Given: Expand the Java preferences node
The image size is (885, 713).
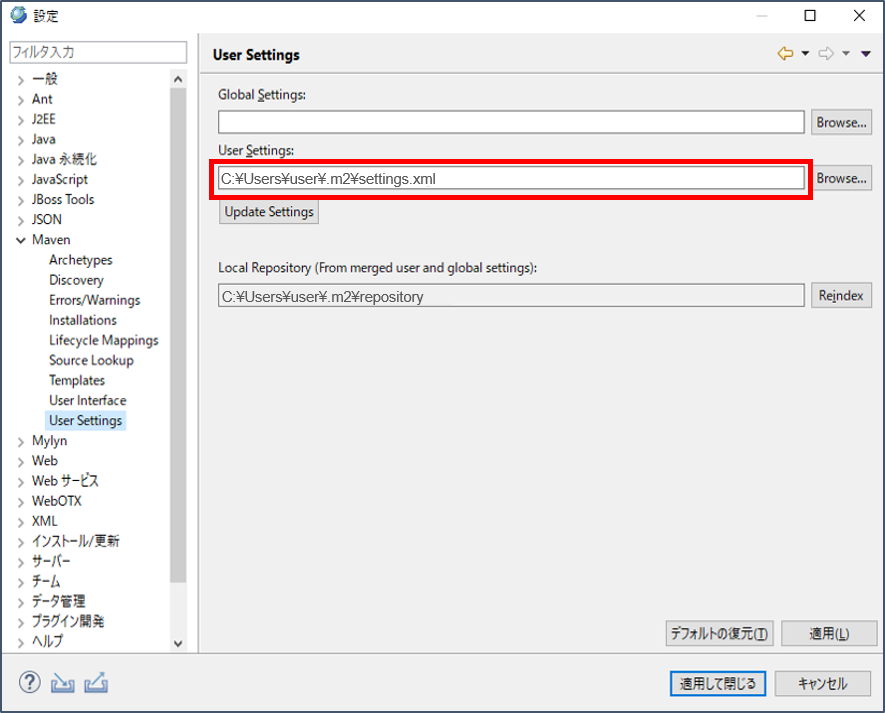Looking at the screenshot, I should (21, 140).
